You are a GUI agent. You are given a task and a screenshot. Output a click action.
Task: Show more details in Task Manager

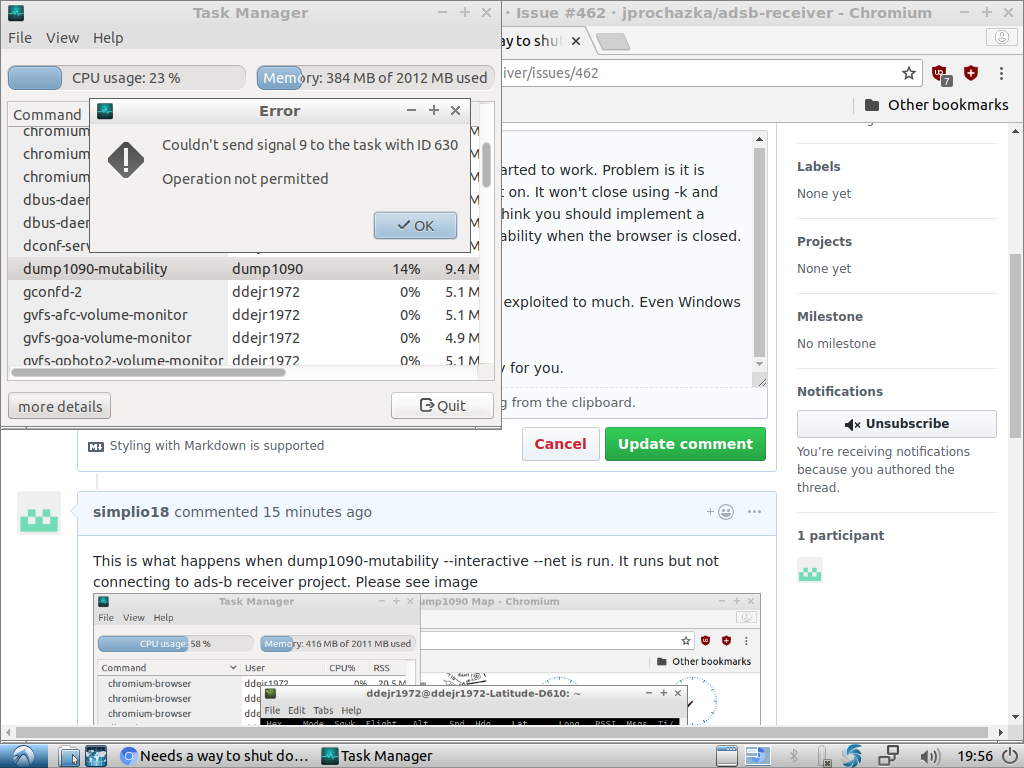click(x=58, y=405)
